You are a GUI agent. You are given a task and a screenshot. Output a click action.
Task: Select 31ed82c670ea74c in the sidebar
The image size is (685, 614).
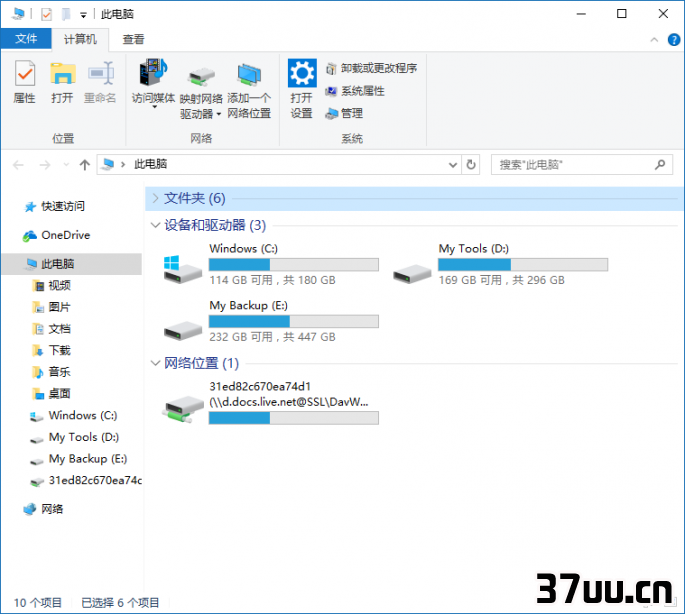point(95,480)
